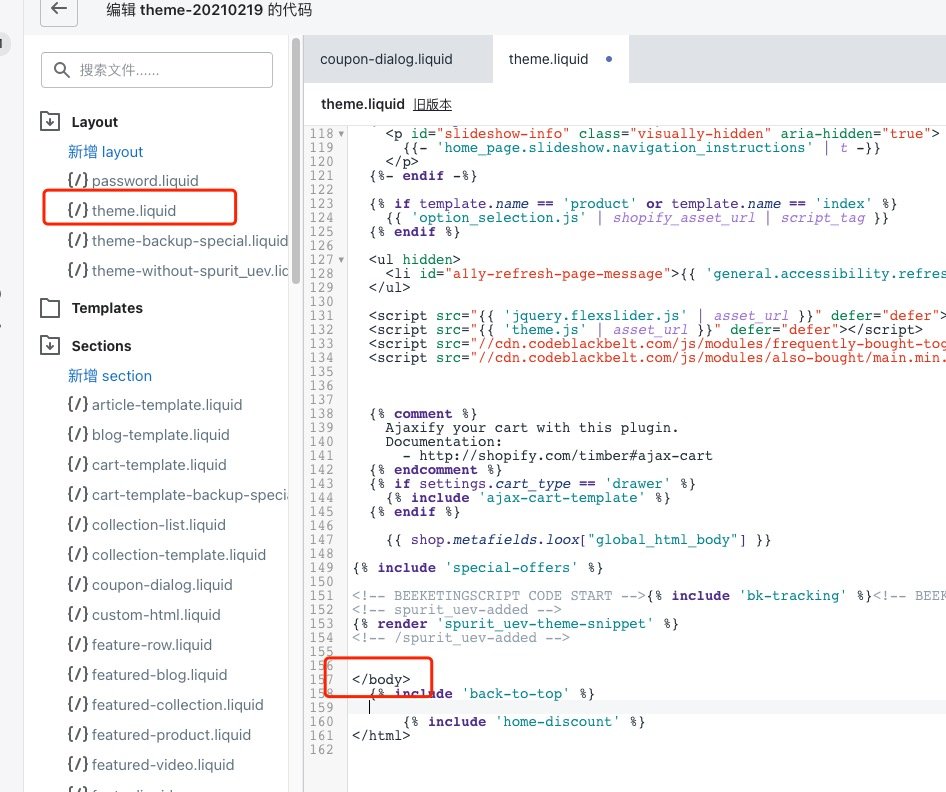
Task: Collapse the Sections folder icon
Action: tap(50, 346)
